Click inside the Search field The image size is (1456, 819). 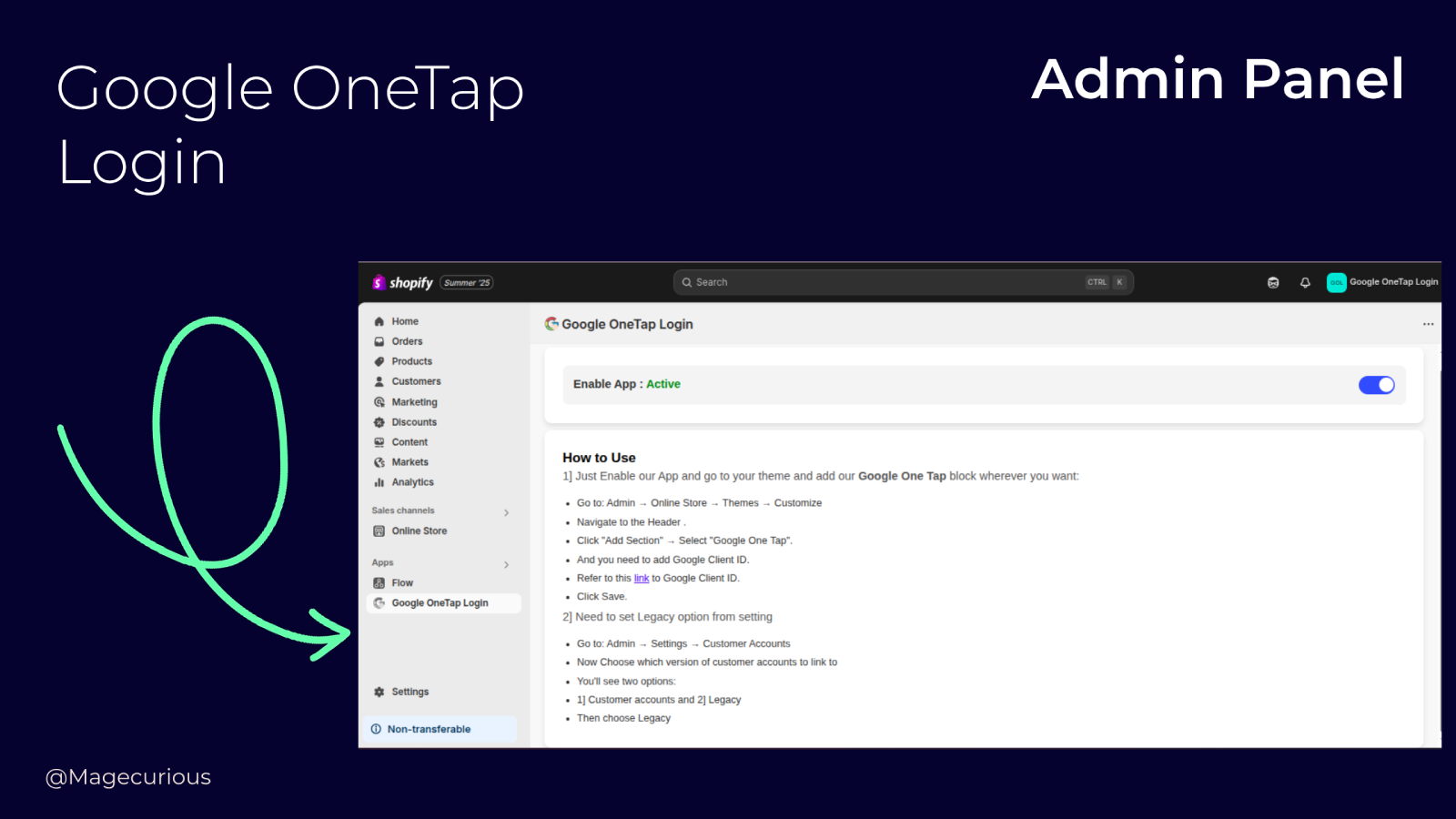(864, 282)
